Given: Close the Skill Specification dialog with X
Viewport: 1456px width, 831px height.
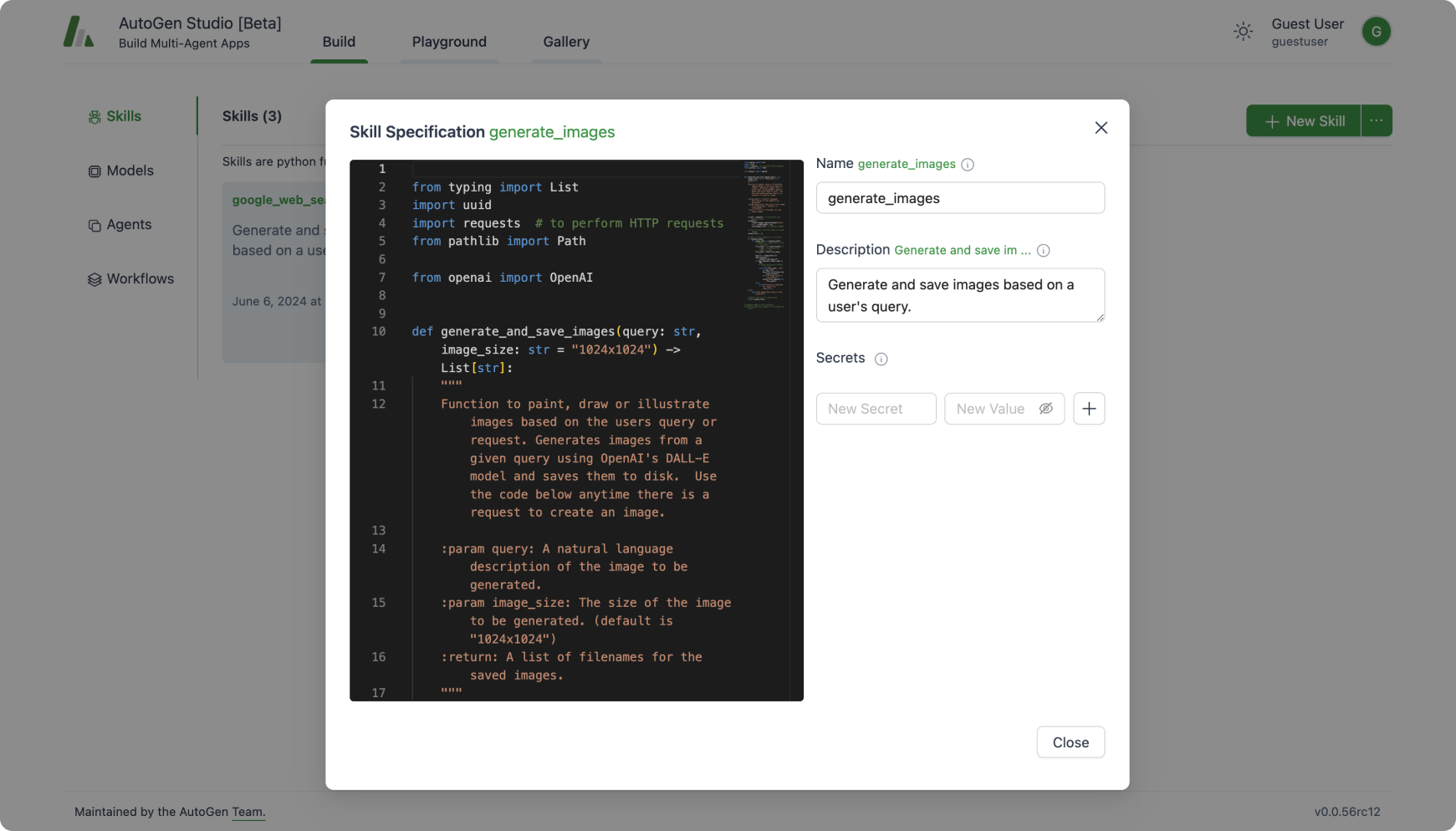Looking at the screenshot, I should click(x=1101, y=128).
